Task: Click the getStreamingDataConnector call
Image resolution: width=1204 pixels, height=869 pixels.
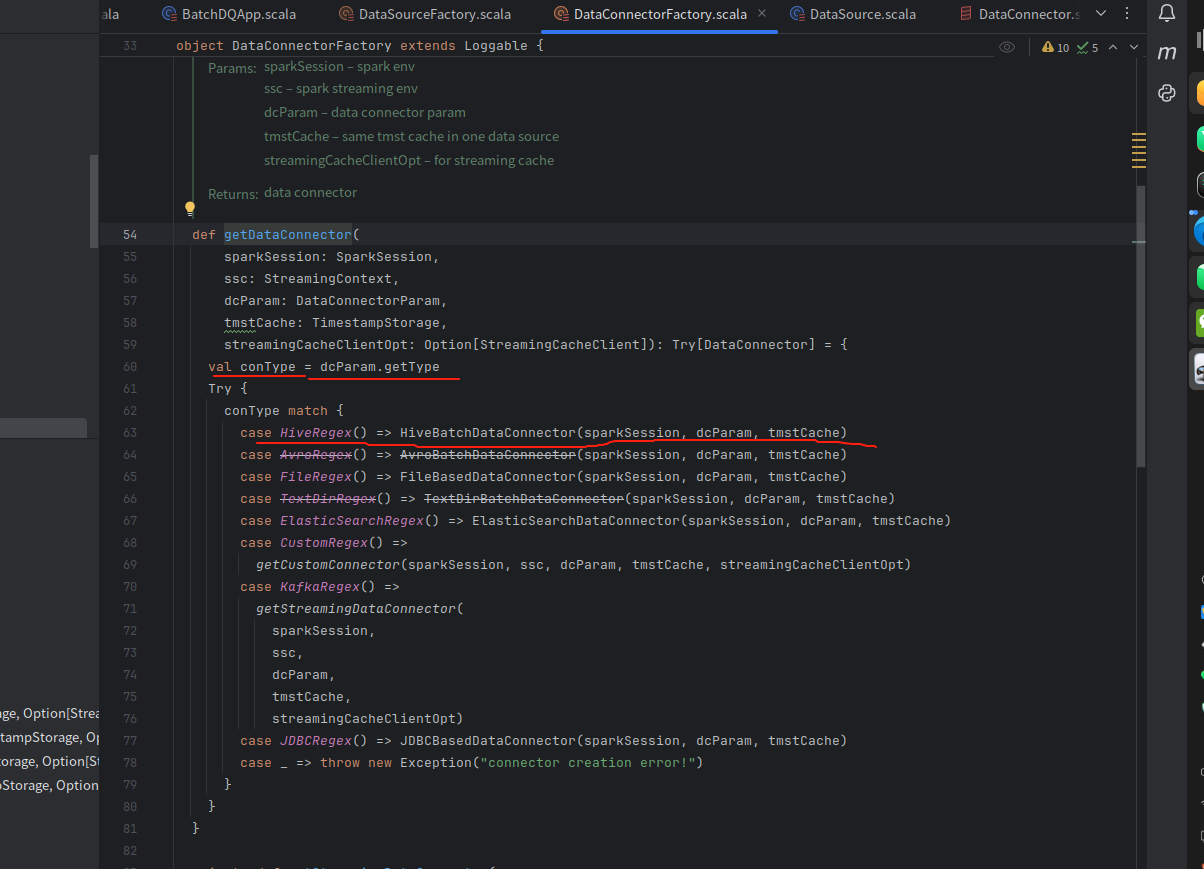Action: [x=356, y=609]
